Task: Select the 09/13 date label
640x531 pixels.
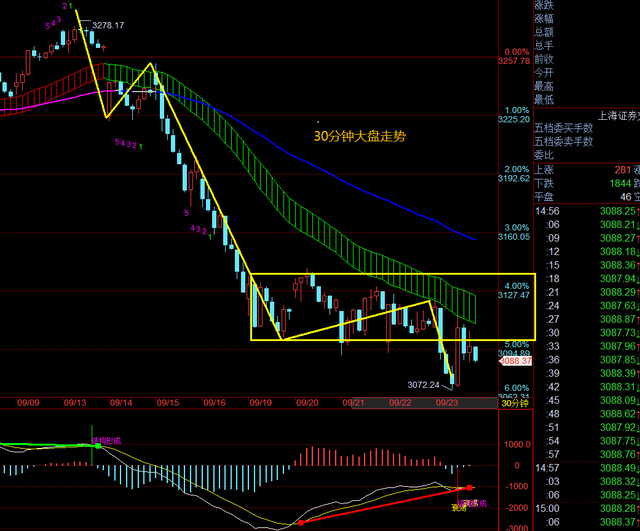Action: pyautogui.click(x=75, y=403)
